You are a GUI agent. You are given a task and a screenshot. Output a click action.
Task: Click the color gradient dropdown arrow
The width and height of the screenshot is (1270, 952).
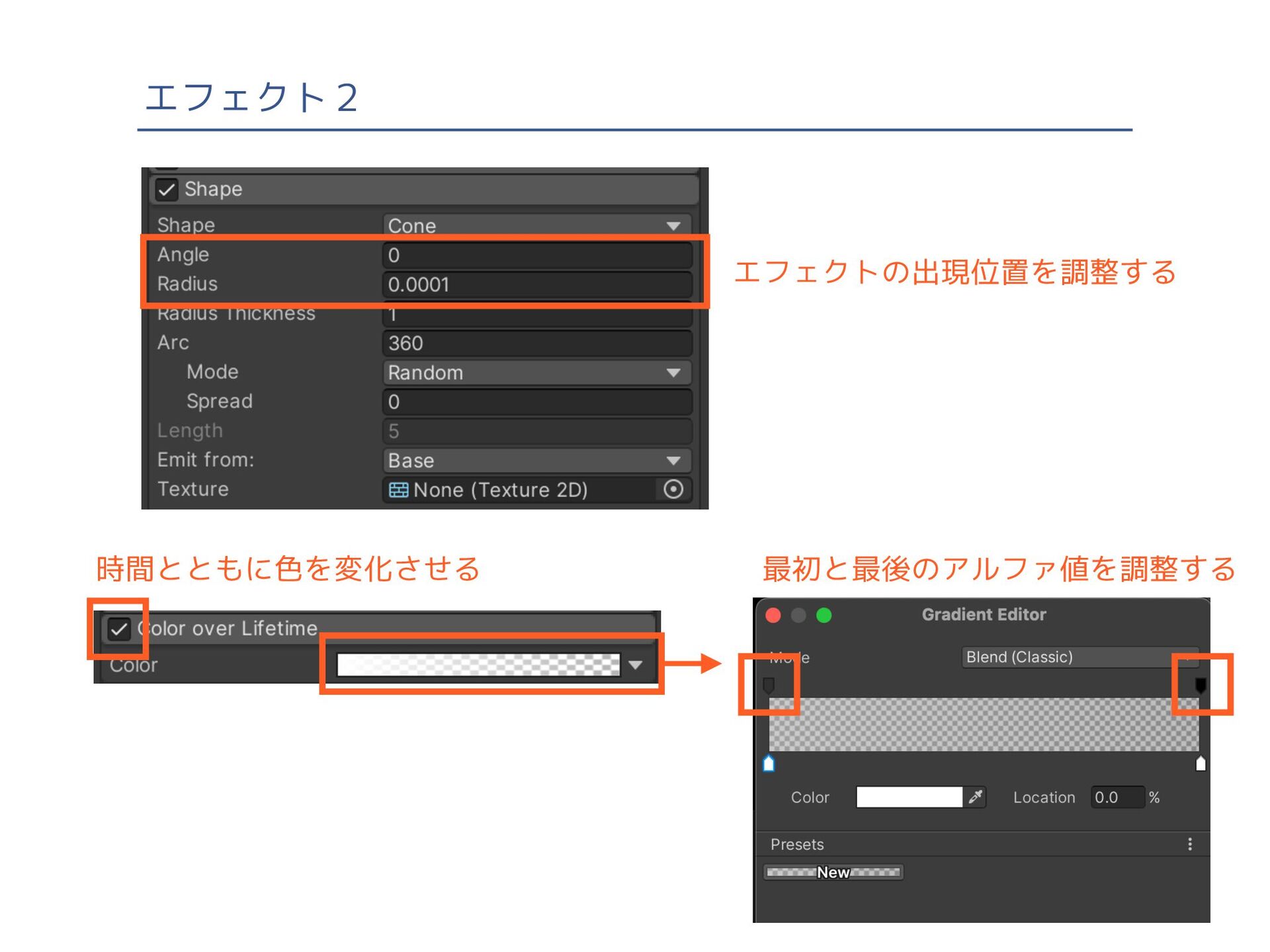(636, 665)
